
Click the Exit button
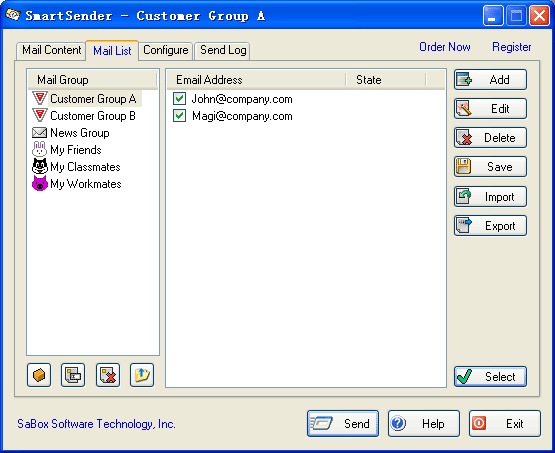[505, 424]
